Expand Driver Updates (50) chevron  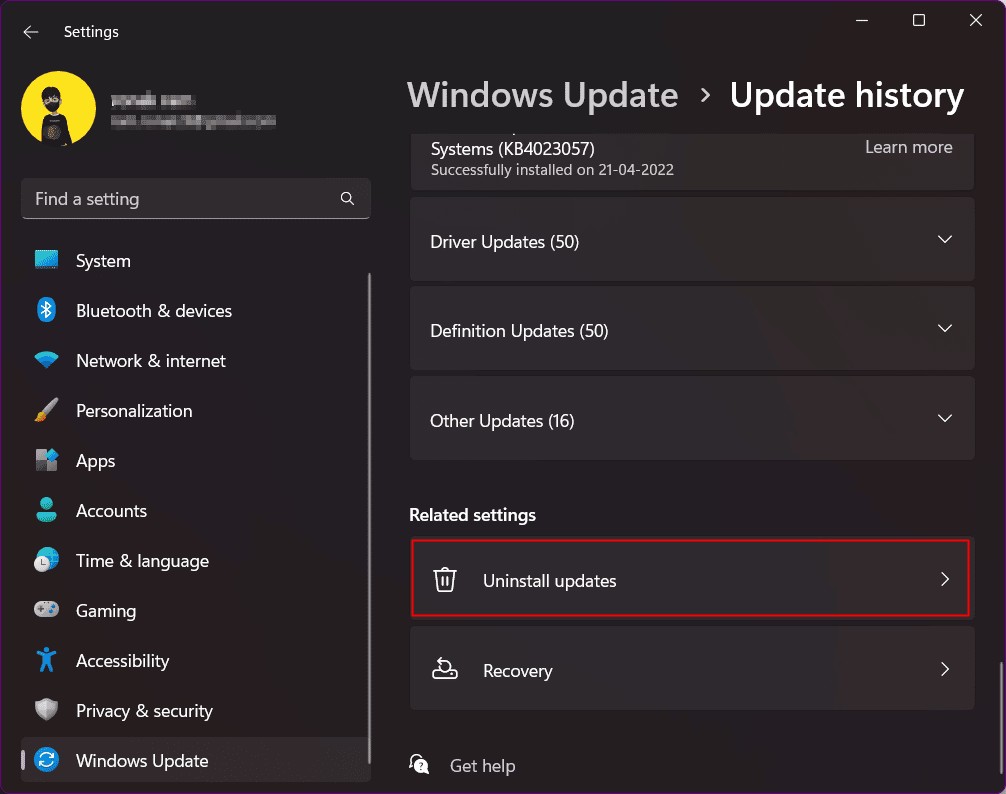coord(944,239)
